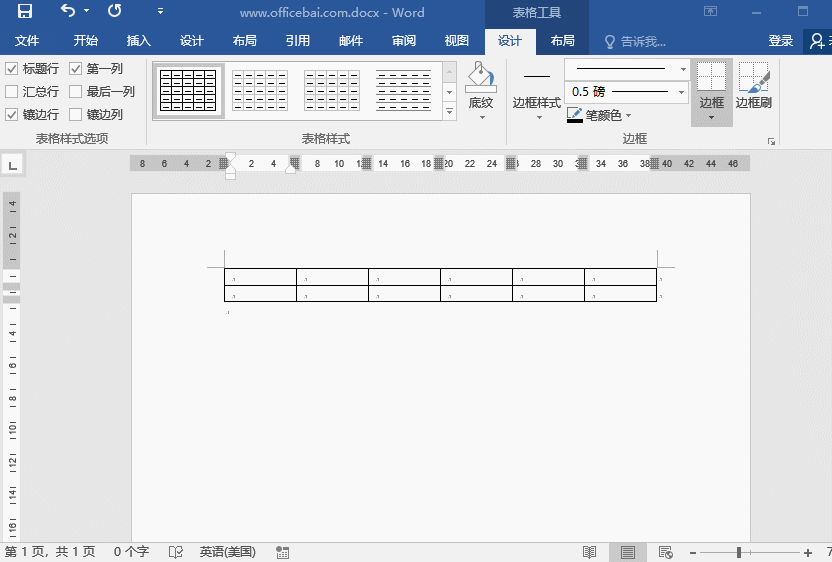The height and width of the screenshot is (562, 832).
Task: Click the proofing spell check book icon
Action: point(176,552)
